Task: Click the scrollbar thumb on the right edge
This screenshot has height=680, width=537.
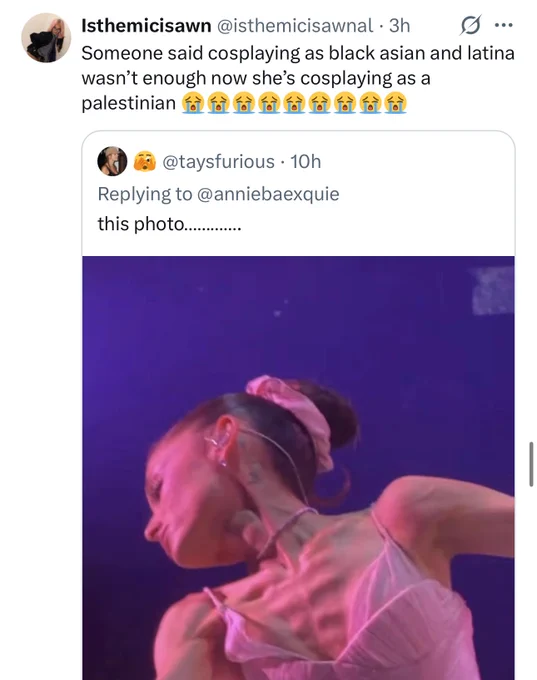Action: (x=531, y=464)
